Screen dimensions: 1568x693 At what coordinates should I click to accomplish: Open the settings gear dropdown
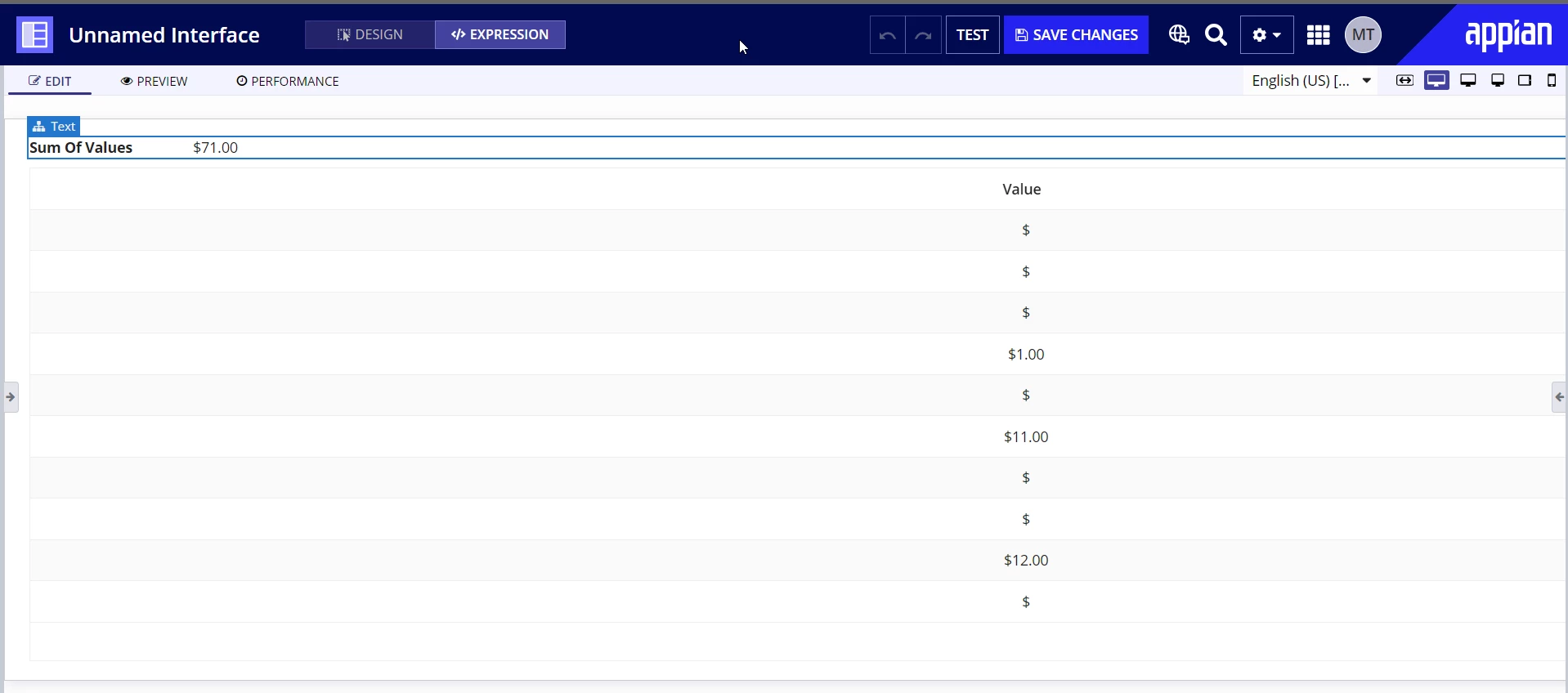pyautogui.click(x=1266, y=35)
